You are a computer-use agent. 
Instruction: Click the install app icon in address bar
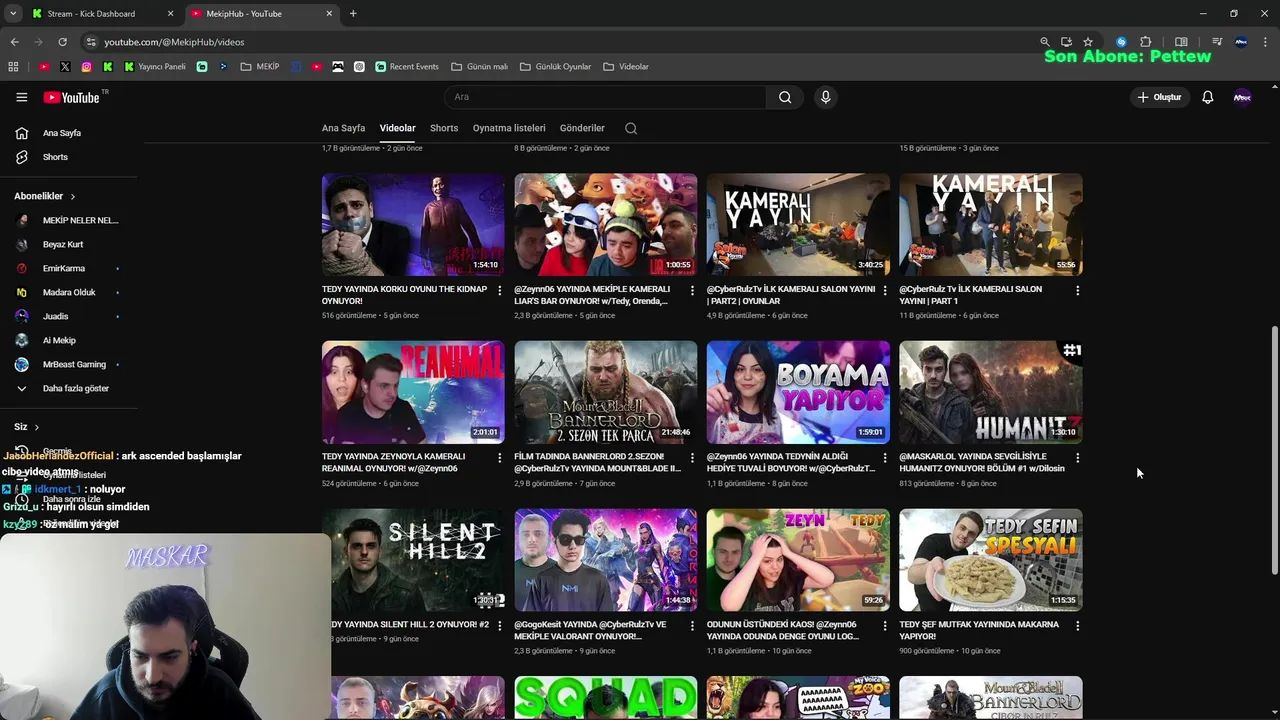point(1066,42)
